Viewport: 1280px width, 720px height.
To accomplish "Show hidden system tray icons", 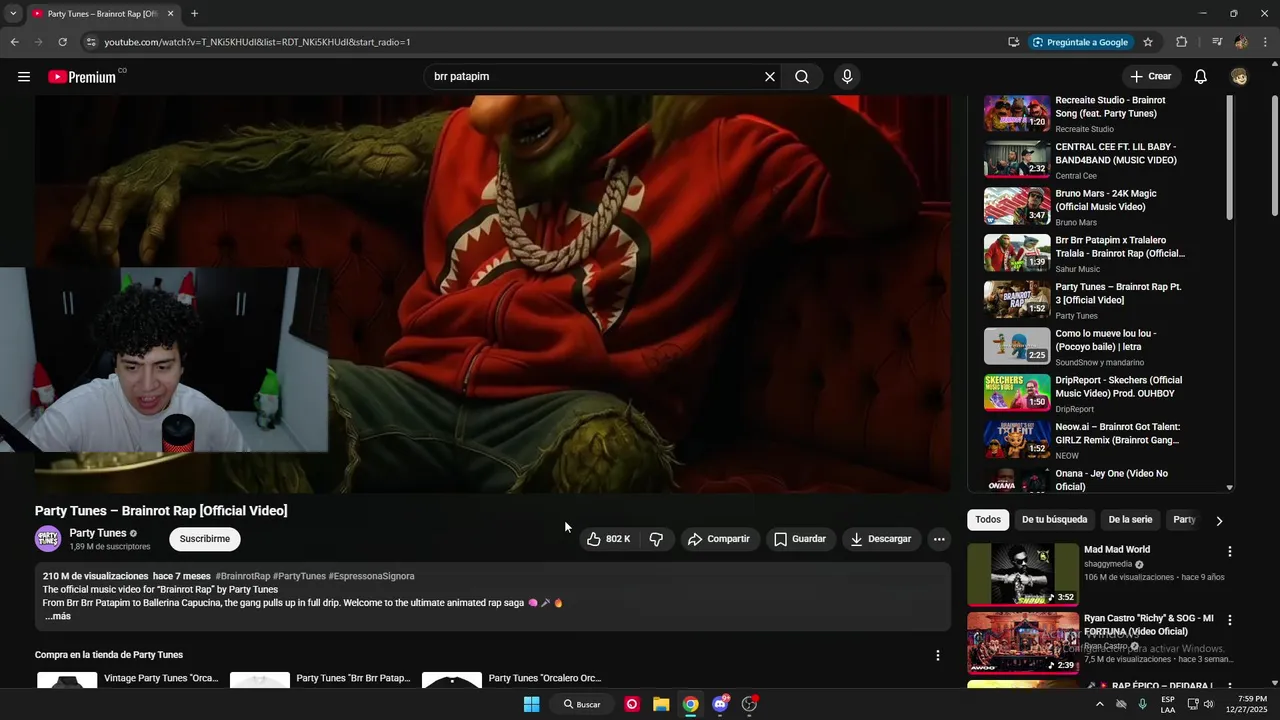I will (1100, 704).
